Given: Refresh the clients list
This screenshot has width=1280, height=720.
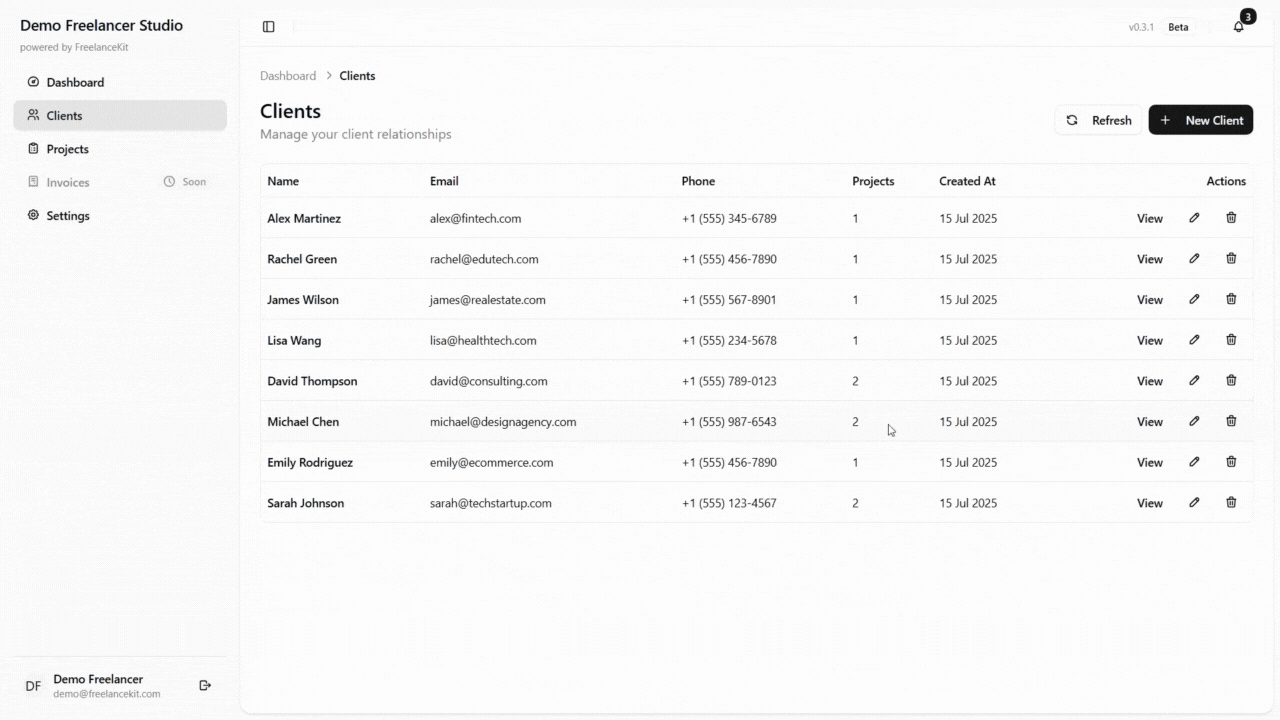Looking at the screenshot, I should tap(1098, 119).
